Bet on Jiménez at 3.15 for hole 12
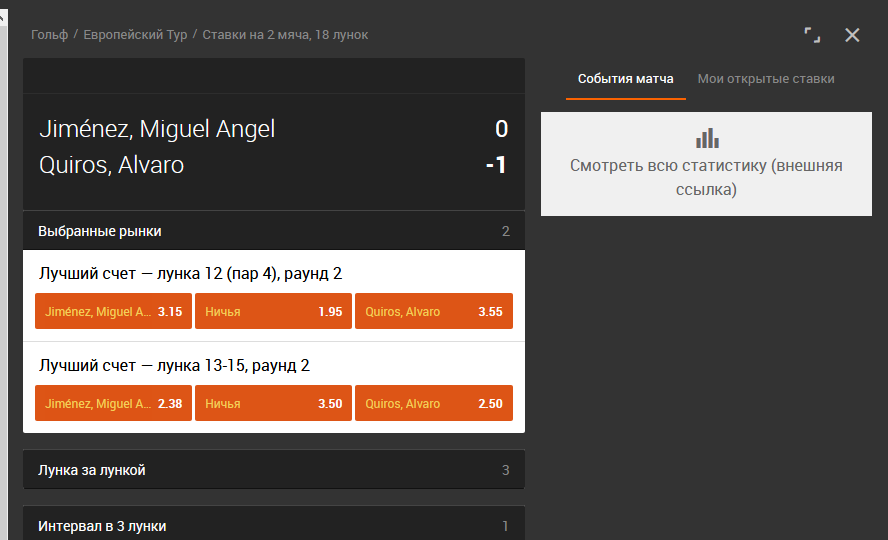 coord(113,311)
